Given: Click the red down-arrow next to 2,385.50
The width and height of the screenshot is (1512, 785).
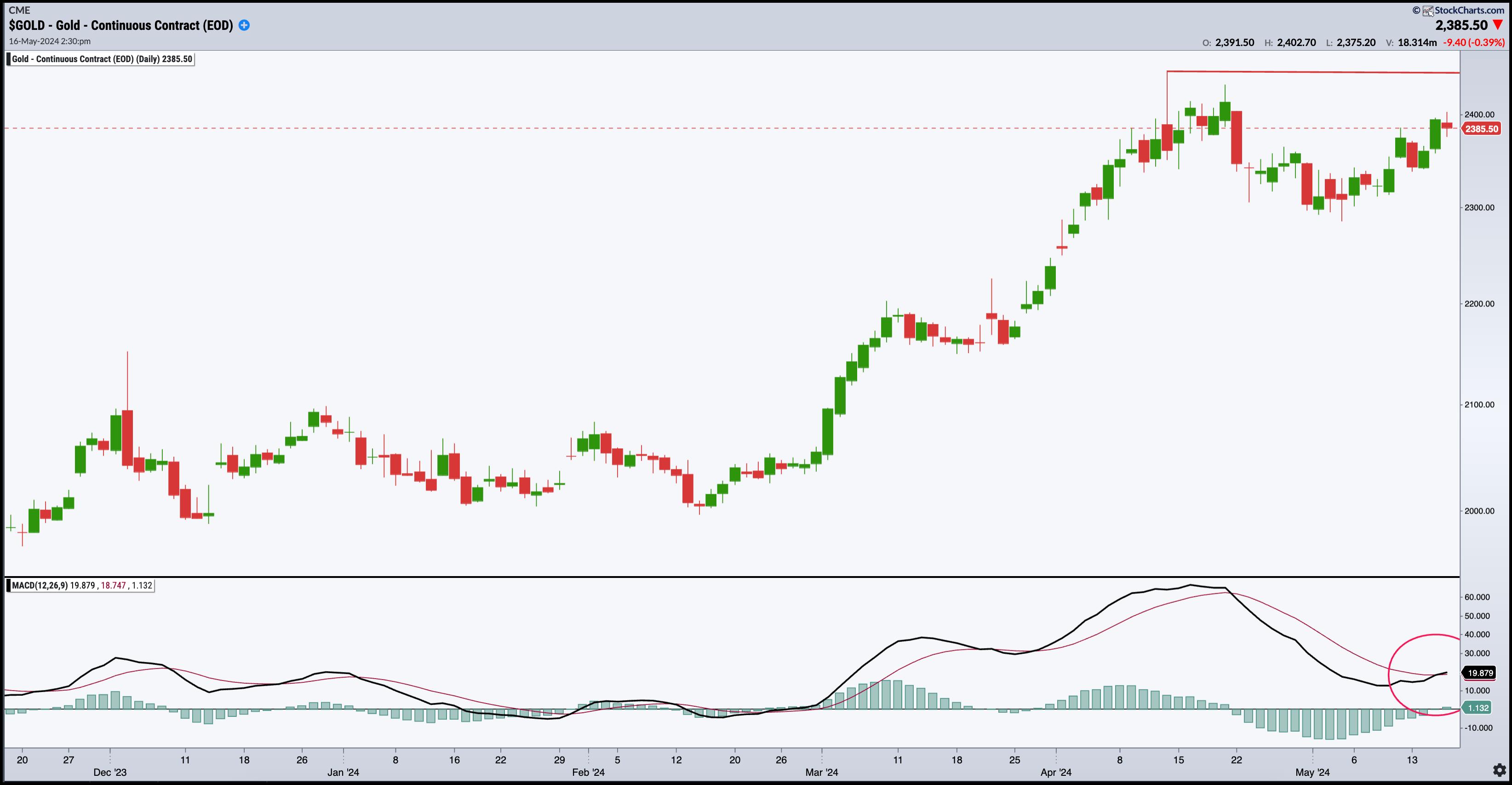Looking at the screenshot, I should tap(1498, 25).
